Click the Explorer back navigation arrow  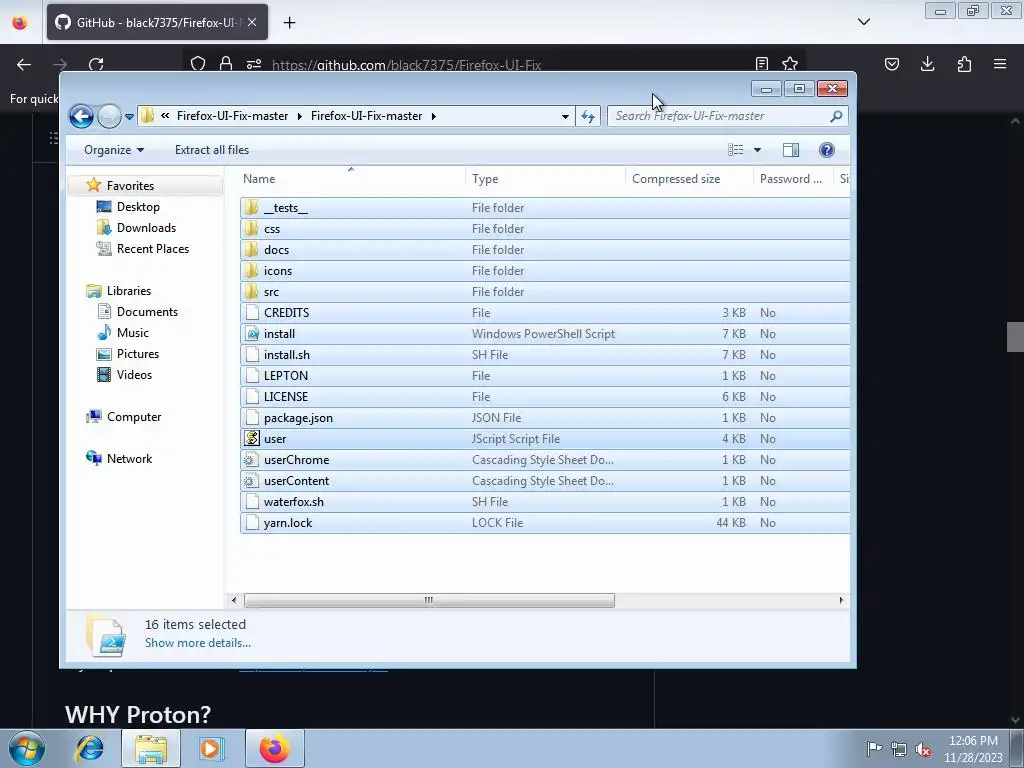point(81,117)
